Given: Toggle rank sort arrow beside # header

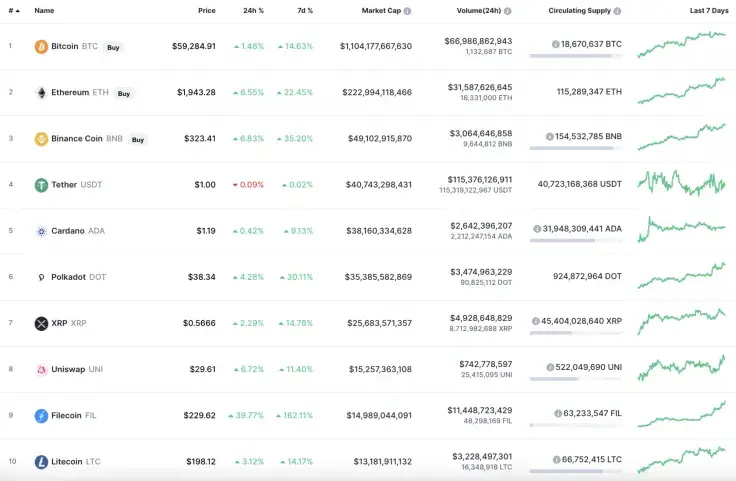Looking at the screenshot, I should click(18, 11).
